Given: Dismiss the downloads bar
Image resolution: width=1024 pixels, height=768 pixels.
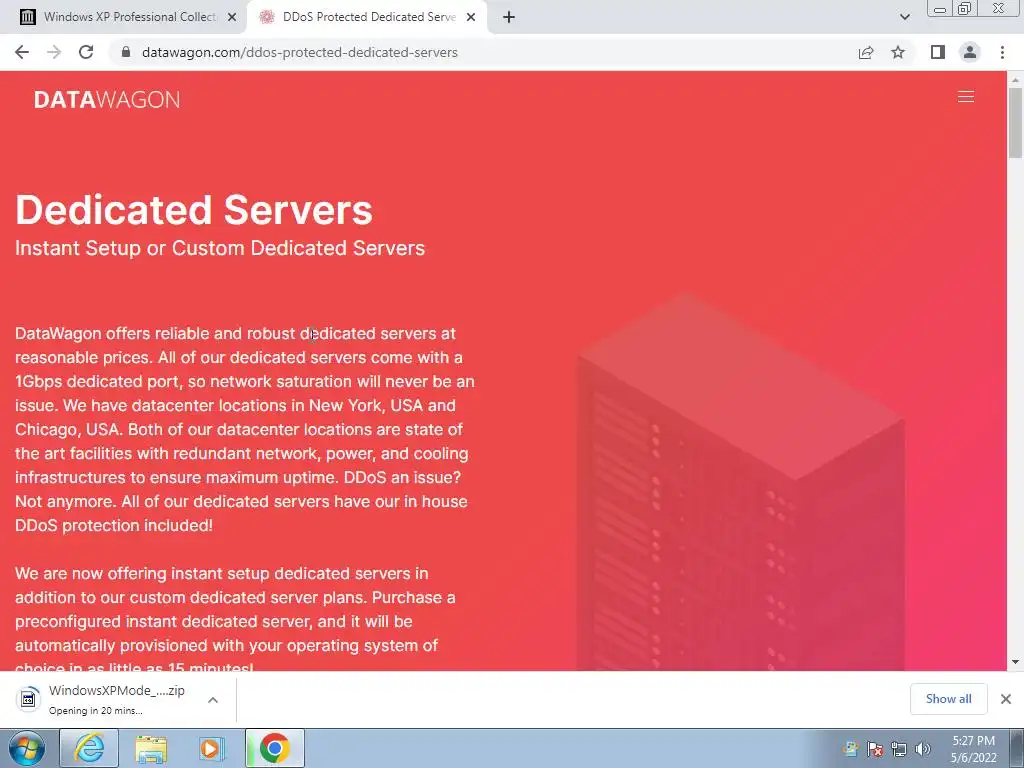Looking at the screenshot, I should (1006, 699).
